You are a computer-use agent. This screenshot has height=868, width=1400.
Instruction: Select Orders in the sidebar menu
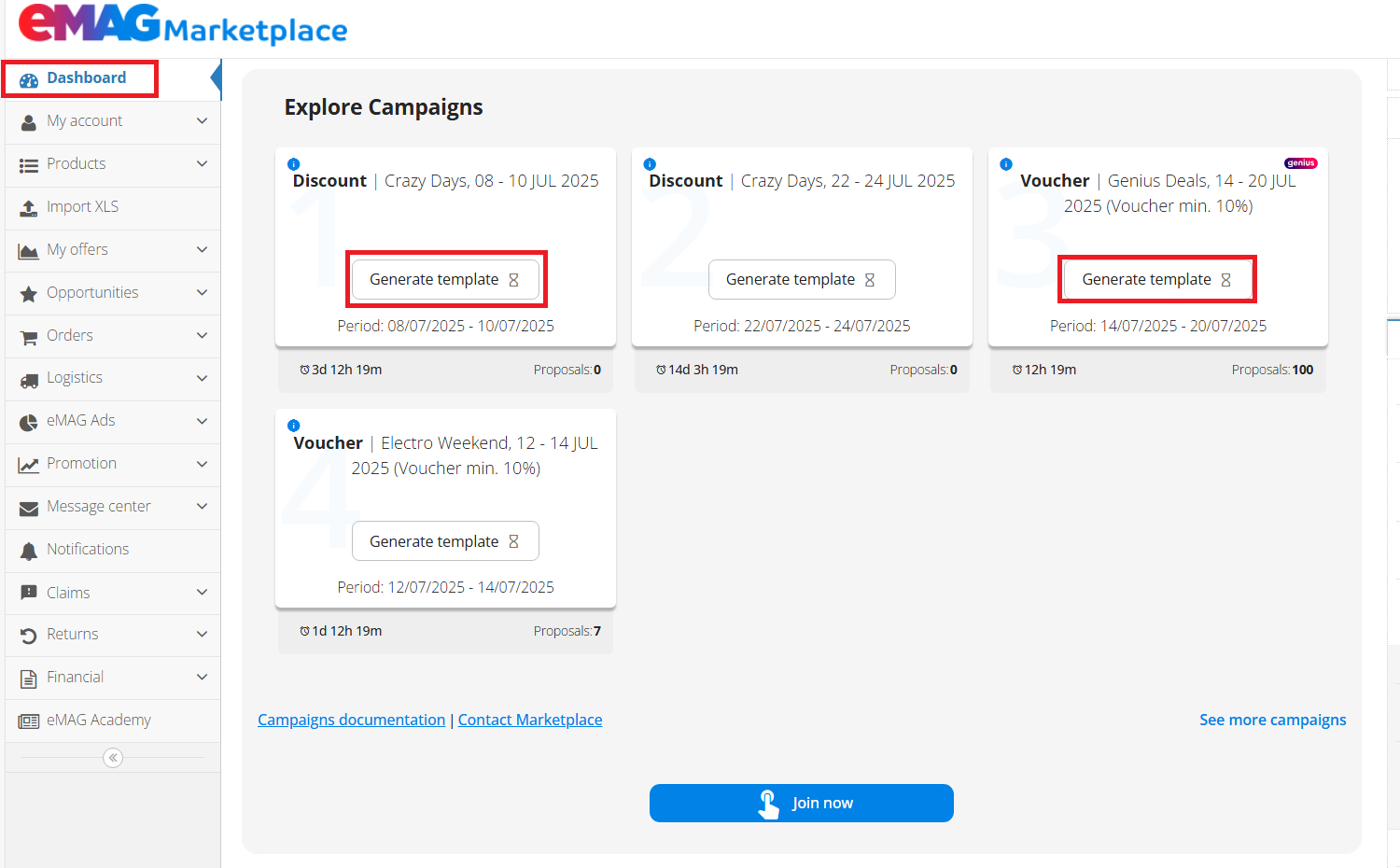pos(113,336)
